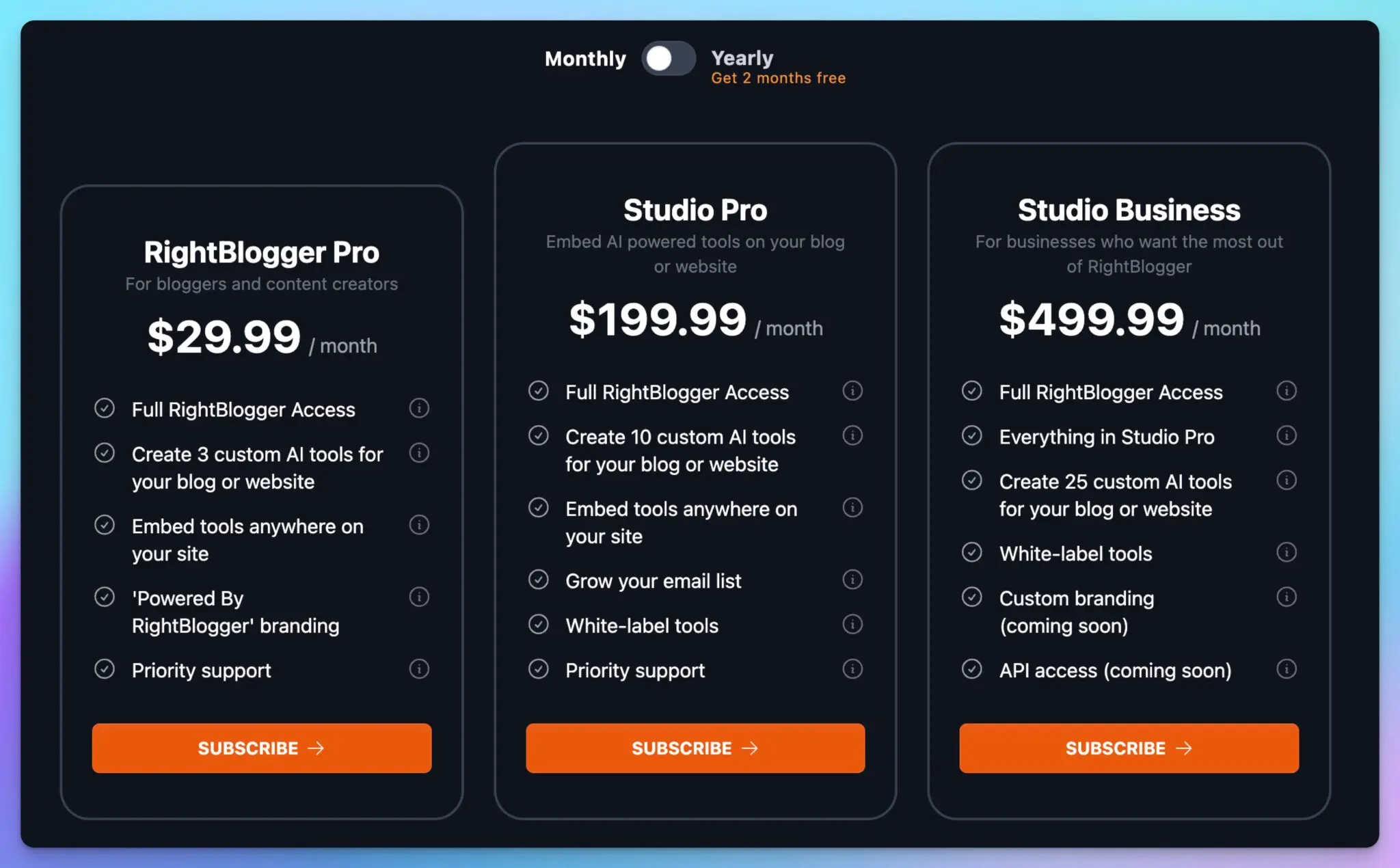
Task: Click the Studio Business $499.99 price
Action: click(1091, 319)
